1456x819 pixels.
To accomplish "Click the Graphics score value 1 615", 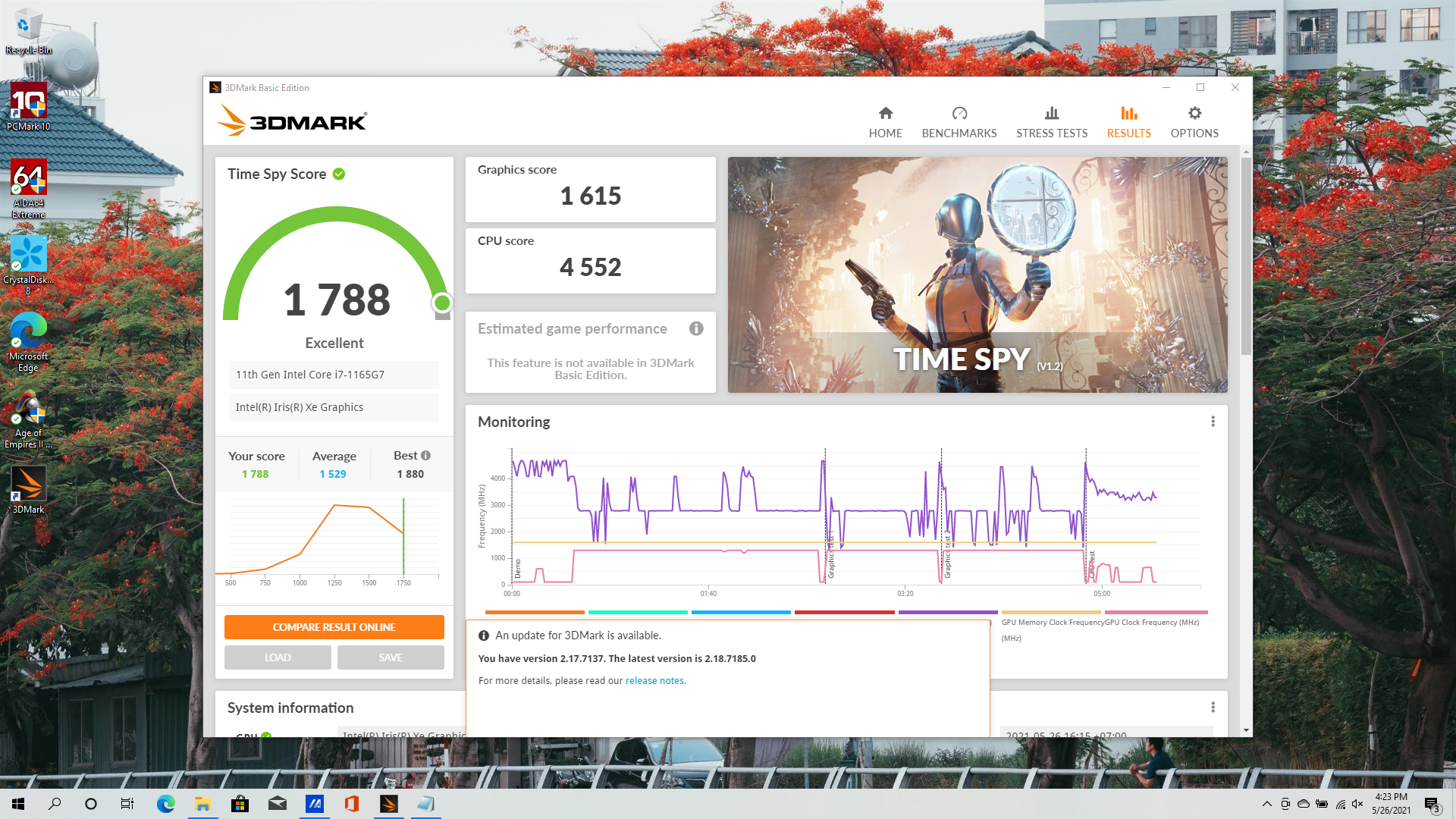I will click(x=591, y=196).
